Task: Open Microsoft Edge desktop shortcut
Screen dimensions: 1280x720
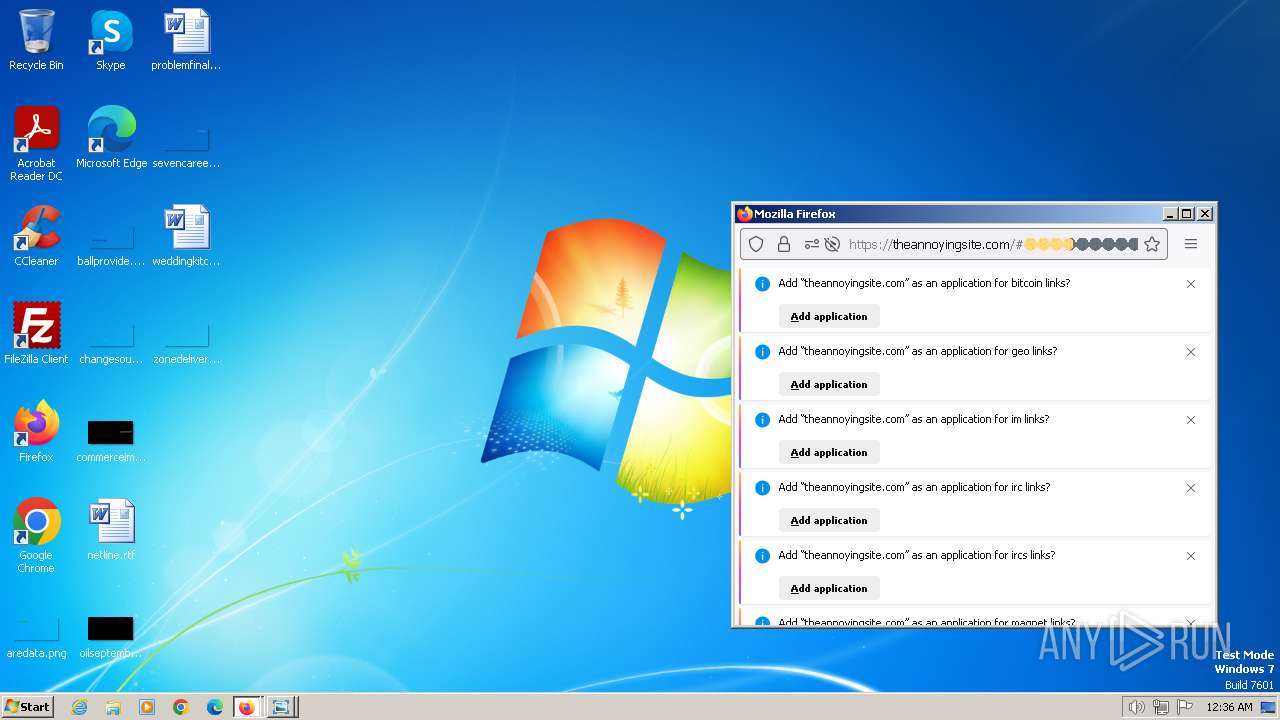Action: 111,137
